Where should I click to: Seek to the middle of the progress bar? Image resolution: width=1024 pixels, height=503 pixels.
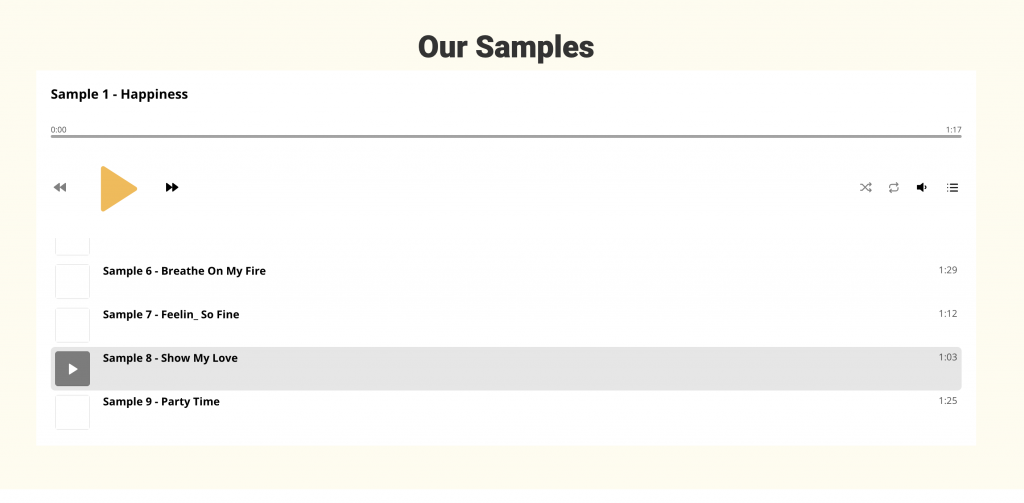coord(506,137)
